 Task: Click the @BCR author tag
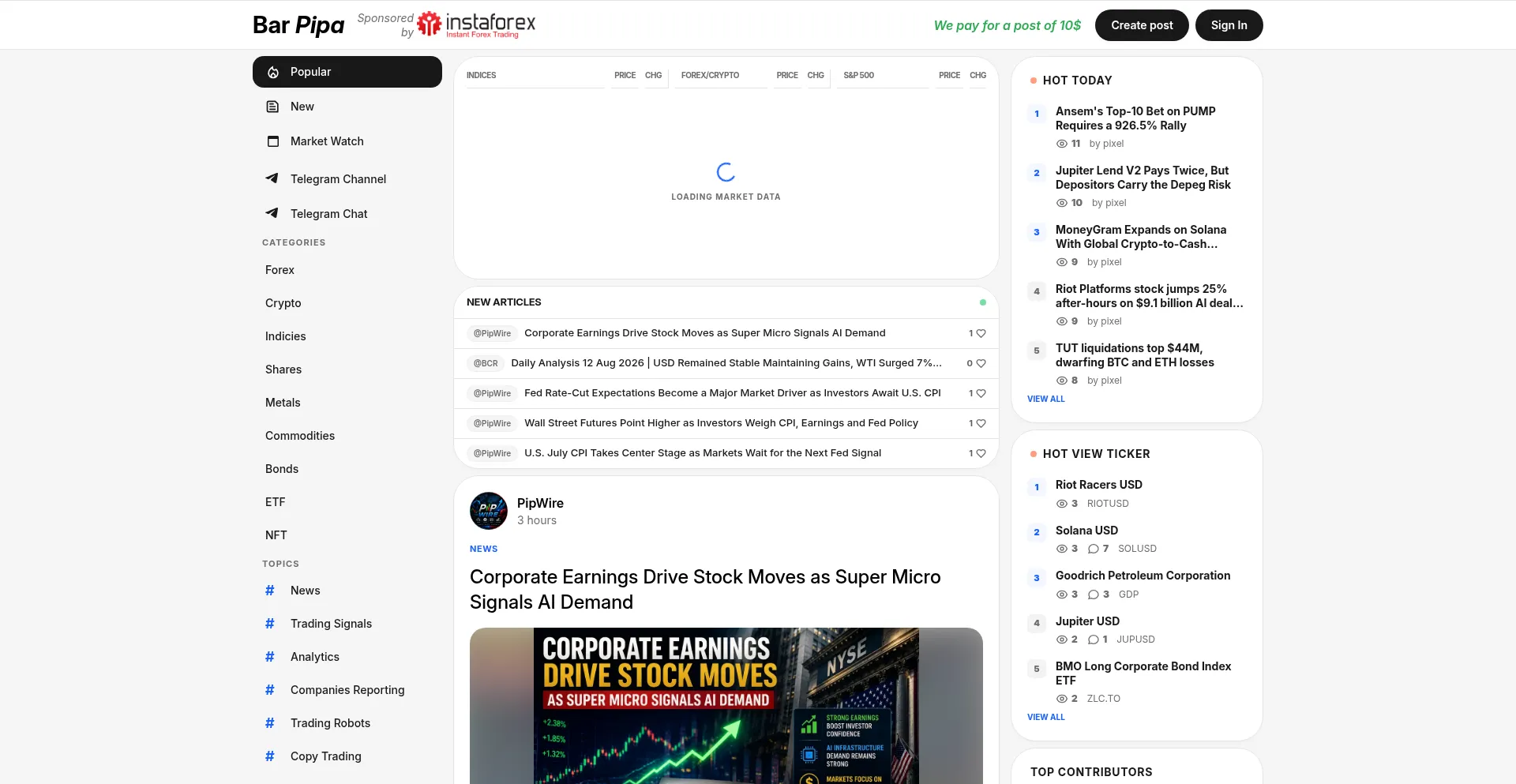[486, 363]
